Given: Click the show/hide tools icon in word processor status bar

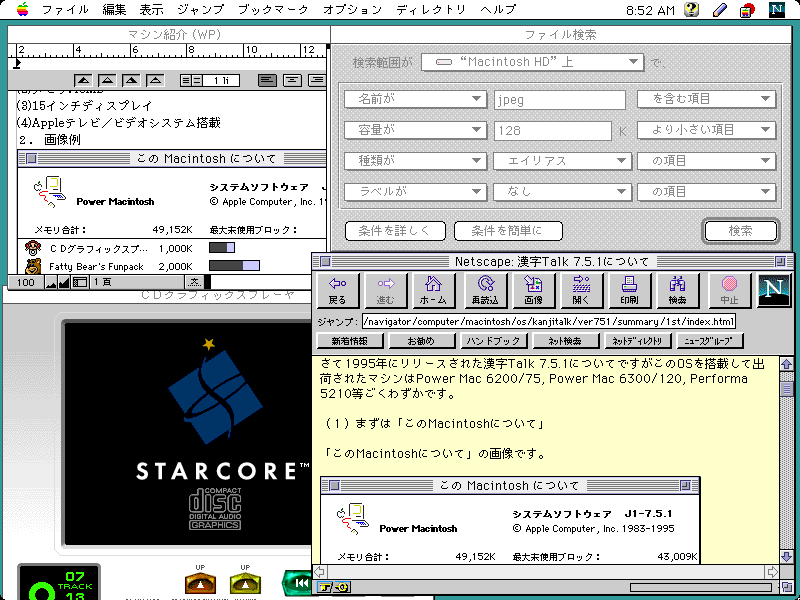Looking at the screenshot, I should pyautogui.click(x=80, y=282).
